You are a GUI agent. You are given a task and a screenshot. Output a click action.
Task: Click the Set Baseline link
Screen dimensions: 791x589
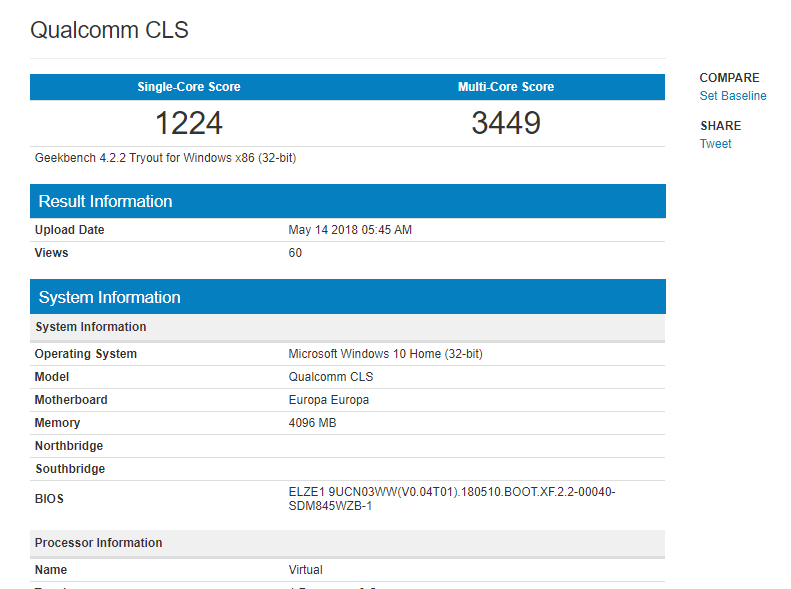point(732,96)
